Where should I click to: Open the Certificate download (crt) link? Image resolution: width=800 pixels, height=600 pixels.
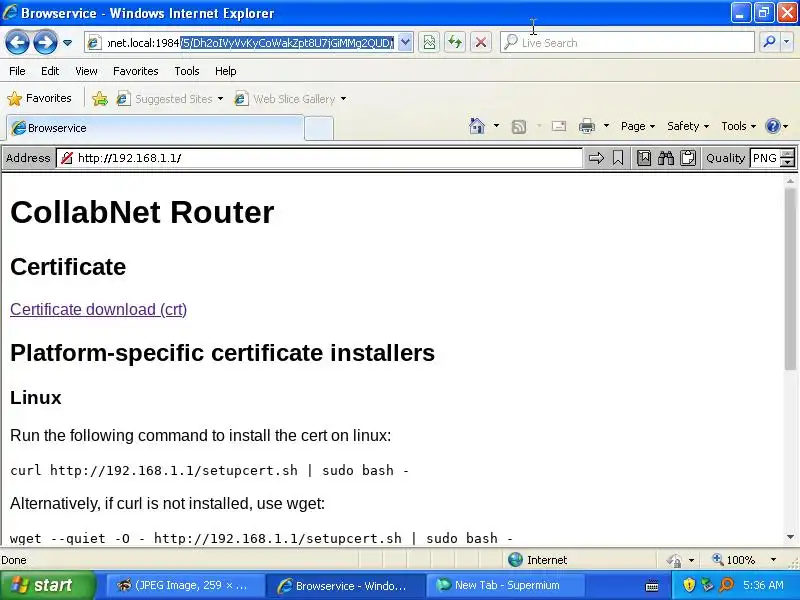98,309
